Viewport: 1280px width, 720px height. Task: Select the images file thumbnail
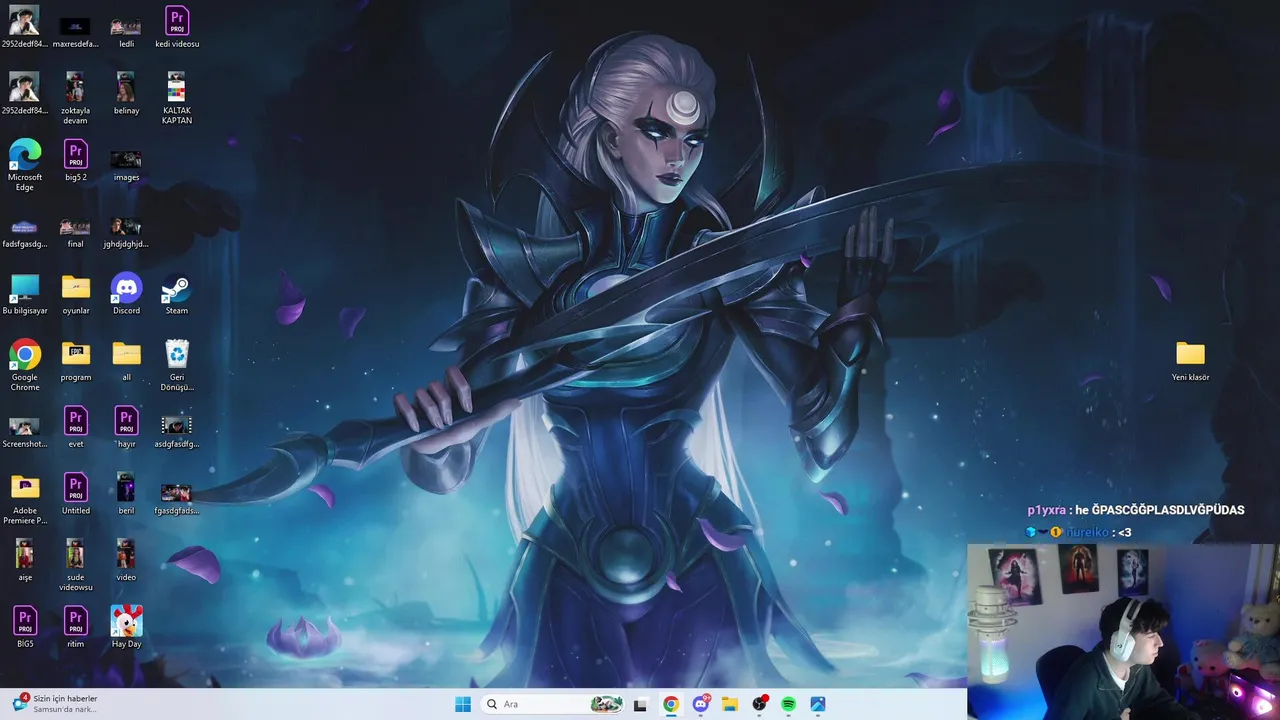coord(126,165)
